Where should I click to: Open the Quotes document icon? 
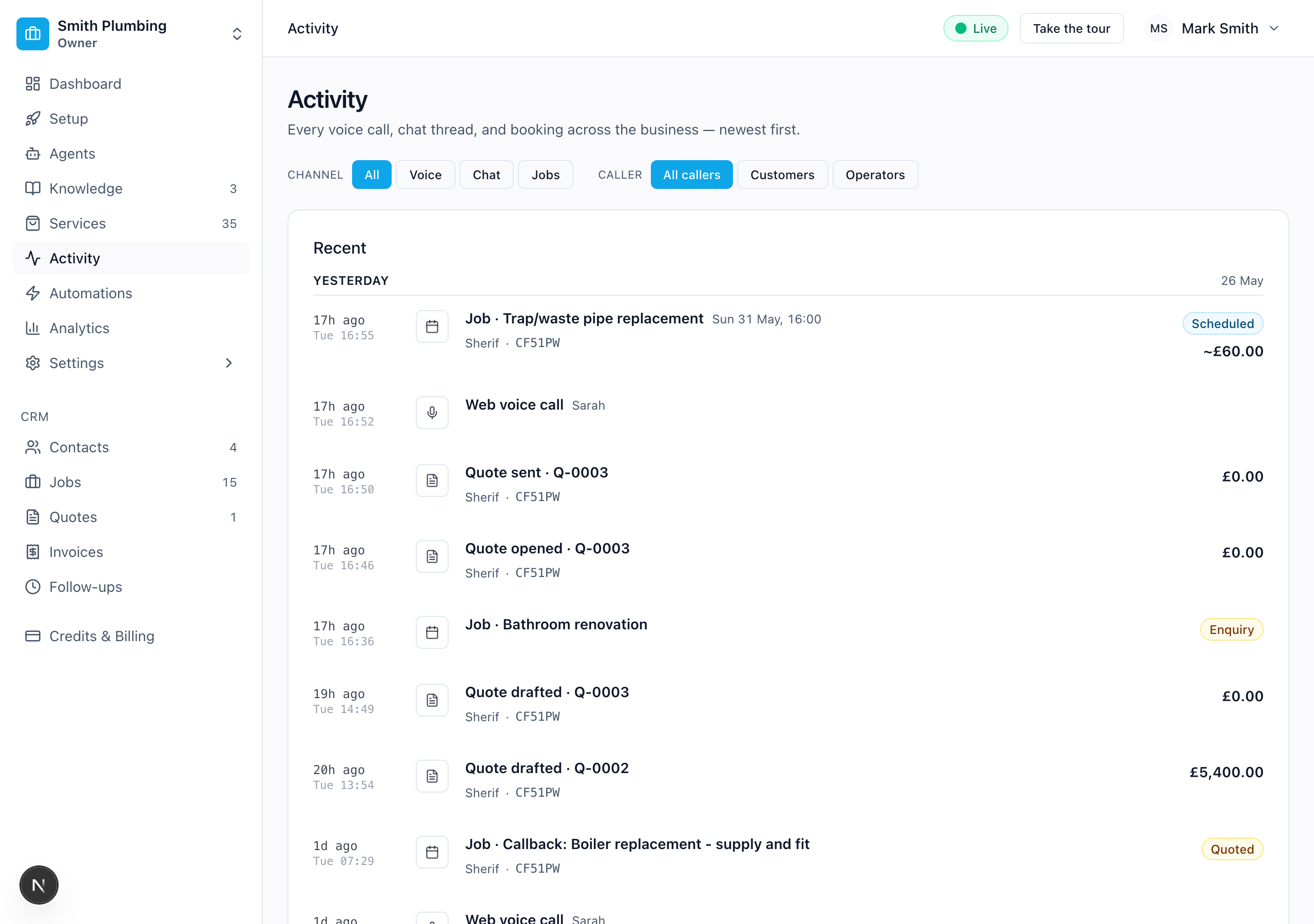point(33,517)
